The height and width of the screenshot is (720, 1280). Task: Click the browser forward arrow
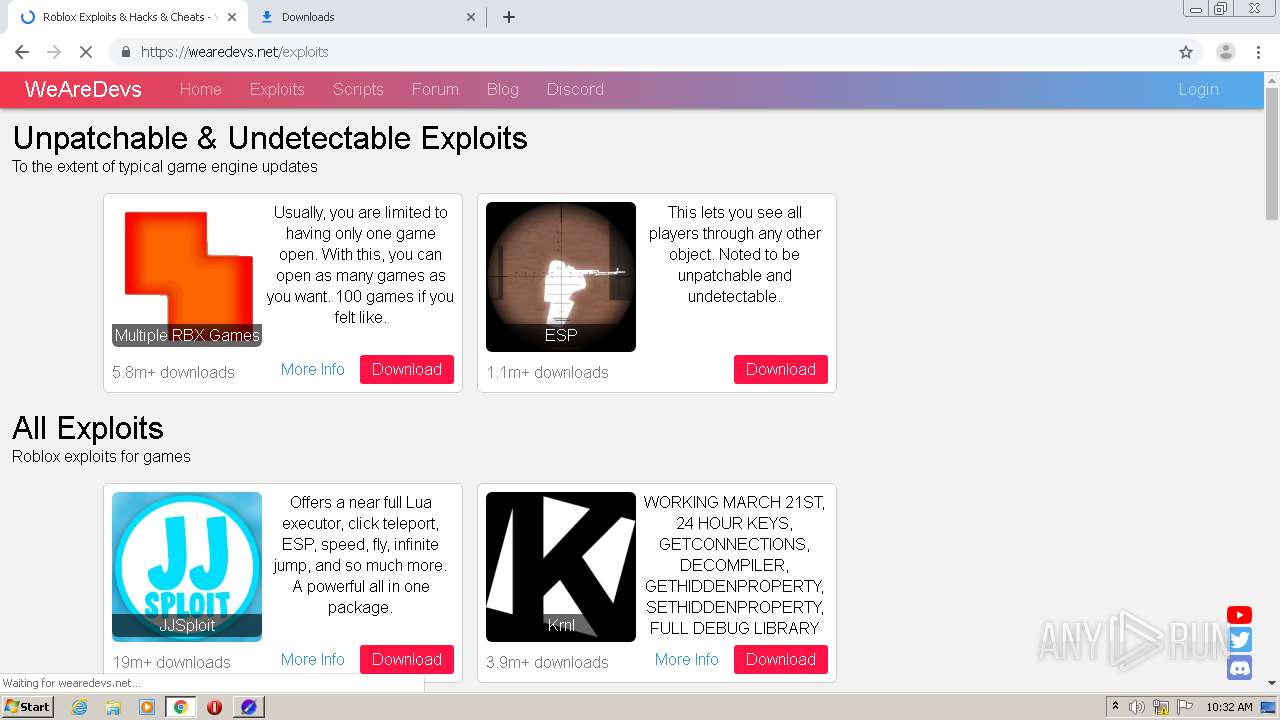54,52
